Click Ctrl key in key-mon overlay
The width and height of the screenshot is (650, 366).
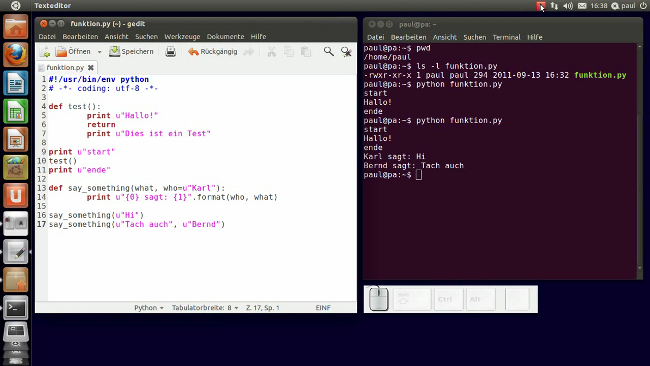448,299
